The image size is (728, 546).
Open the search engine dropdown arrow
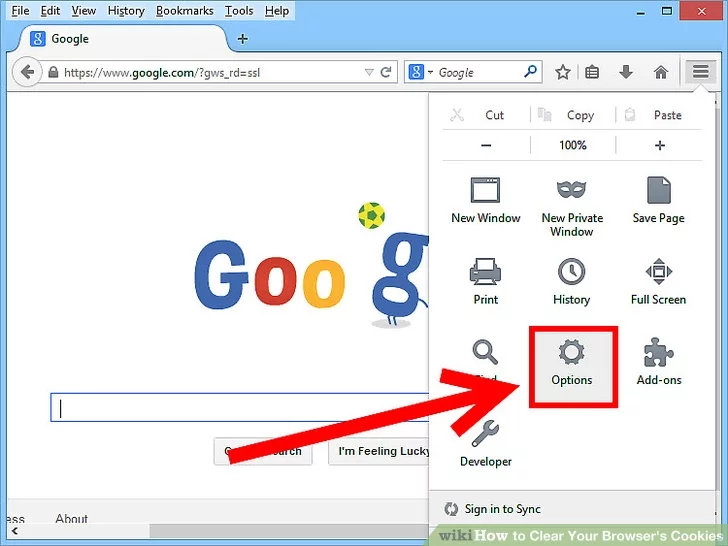[430, 72]
